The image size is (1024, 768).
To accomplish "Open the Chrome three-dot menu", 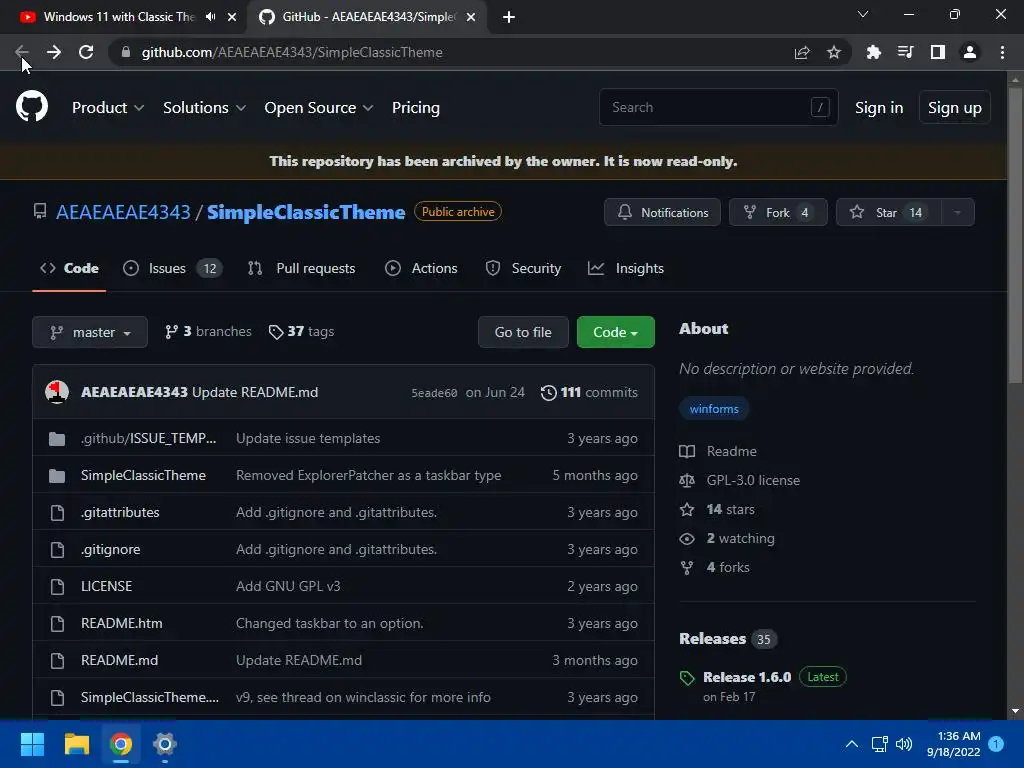I will (x=1002, y=52).
